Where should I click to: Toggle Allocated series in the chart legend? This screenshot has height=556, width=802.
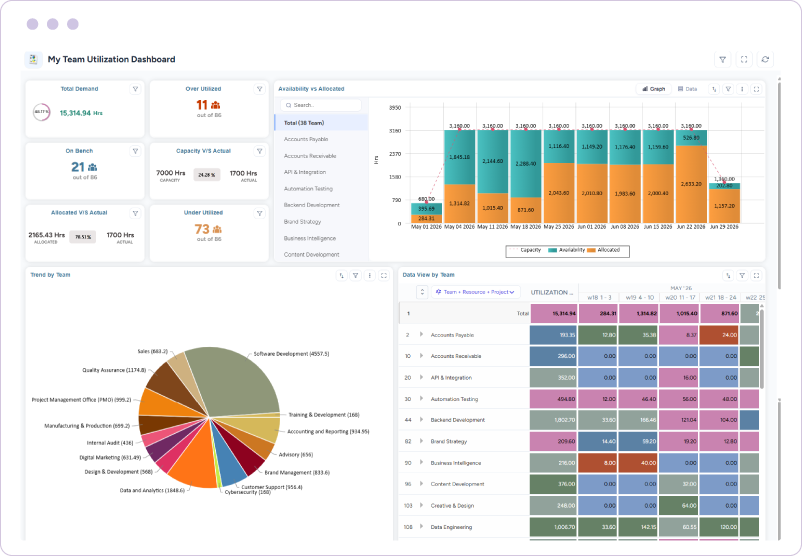tap(604, 250)
